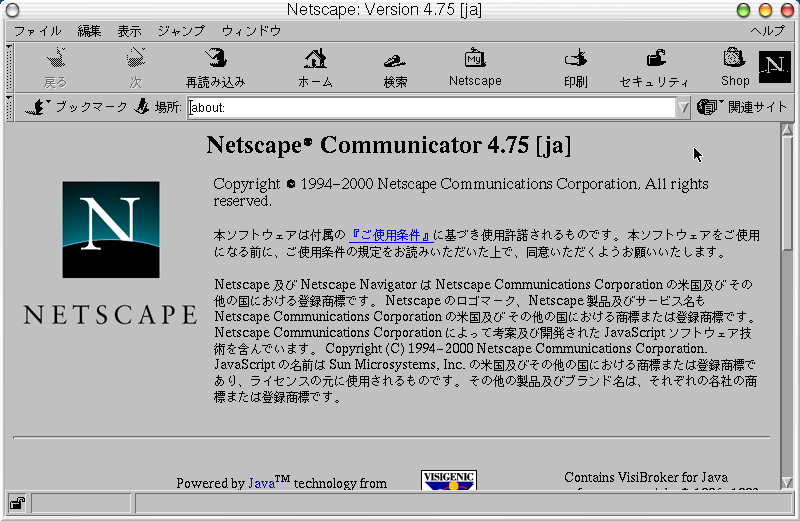Click the Copyright 1994-2000 Netscape text
This screenshot has width=800, height=521.
click(461, 192)
